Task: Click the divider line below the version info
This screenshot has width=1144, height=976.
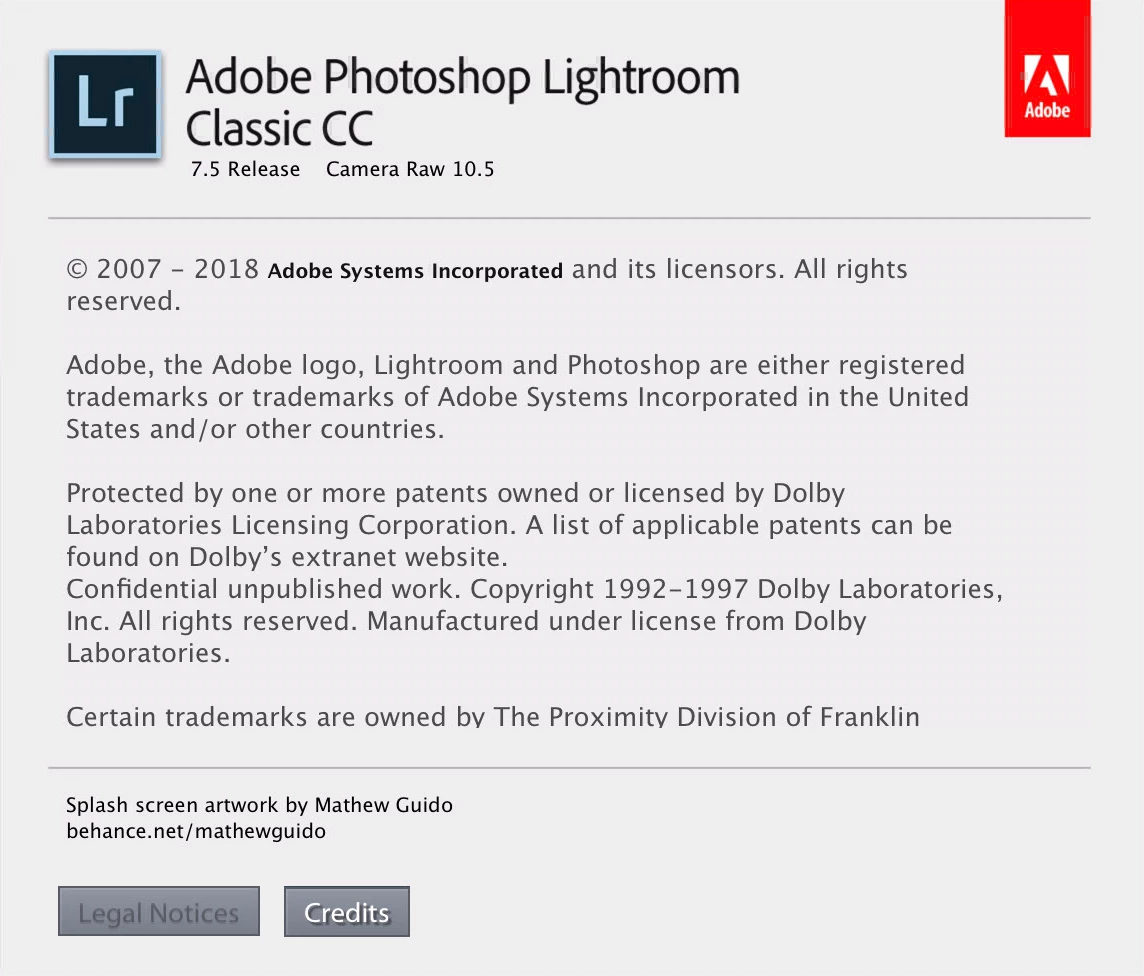Action: click(568, 218)
